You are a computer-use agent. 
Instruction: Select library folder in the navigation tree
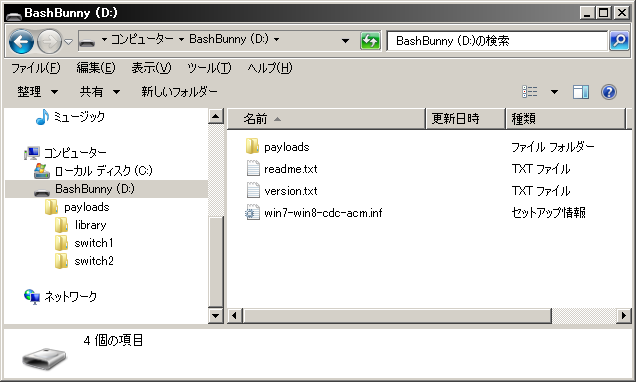tap(90, 225)
